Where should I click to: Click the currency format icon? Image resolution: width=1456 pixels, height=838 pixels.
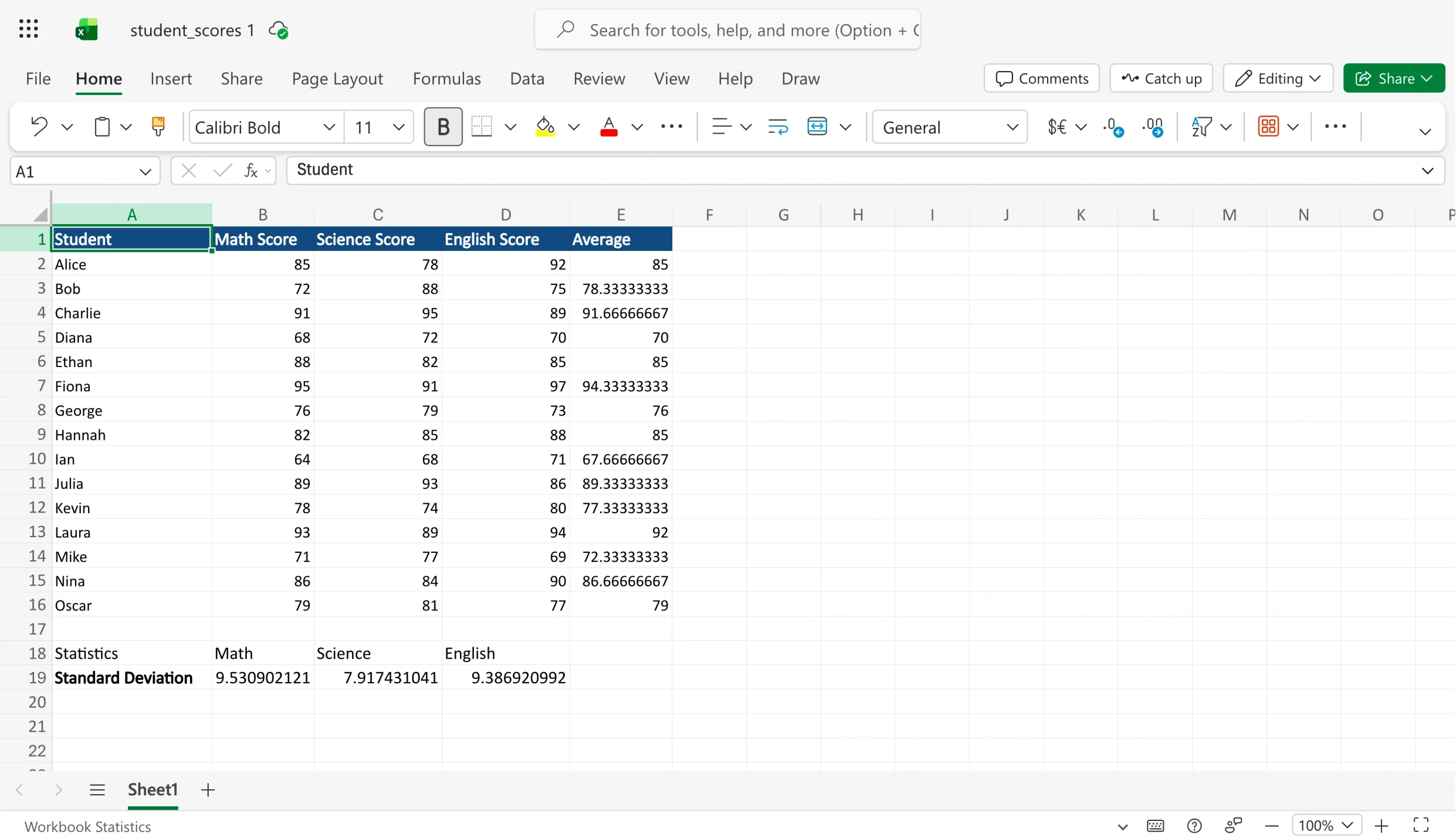pos(1057,126)
